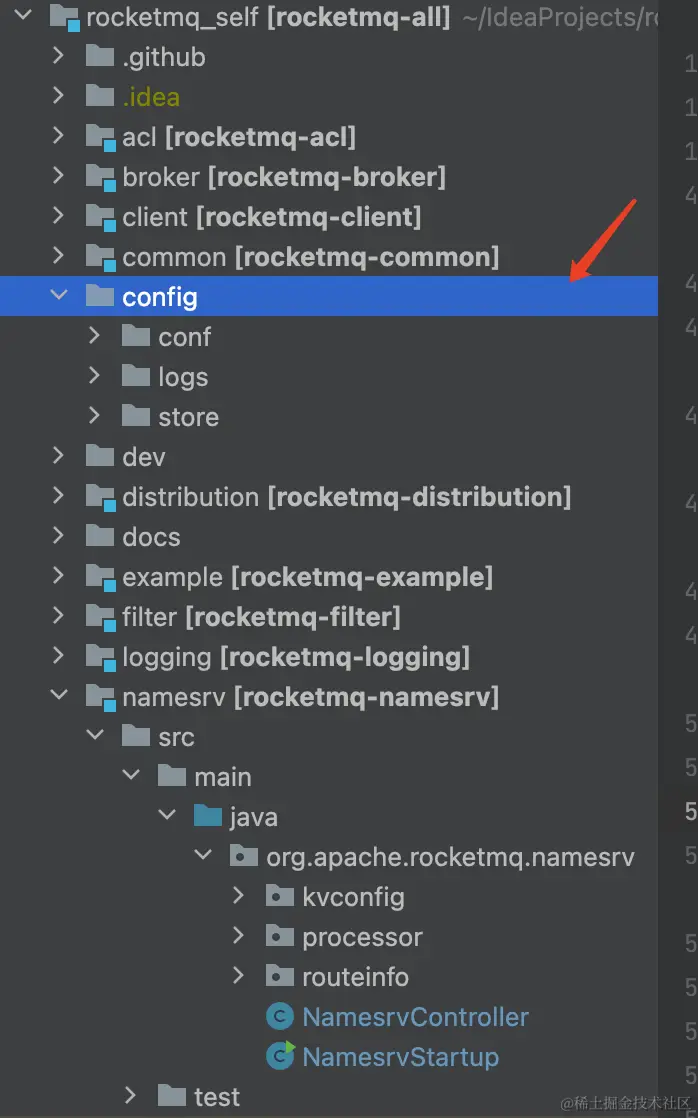The width and height of the screenshot is (698, 1118).
Task: Expand the dev folder
Action: (x=58, y=456)
